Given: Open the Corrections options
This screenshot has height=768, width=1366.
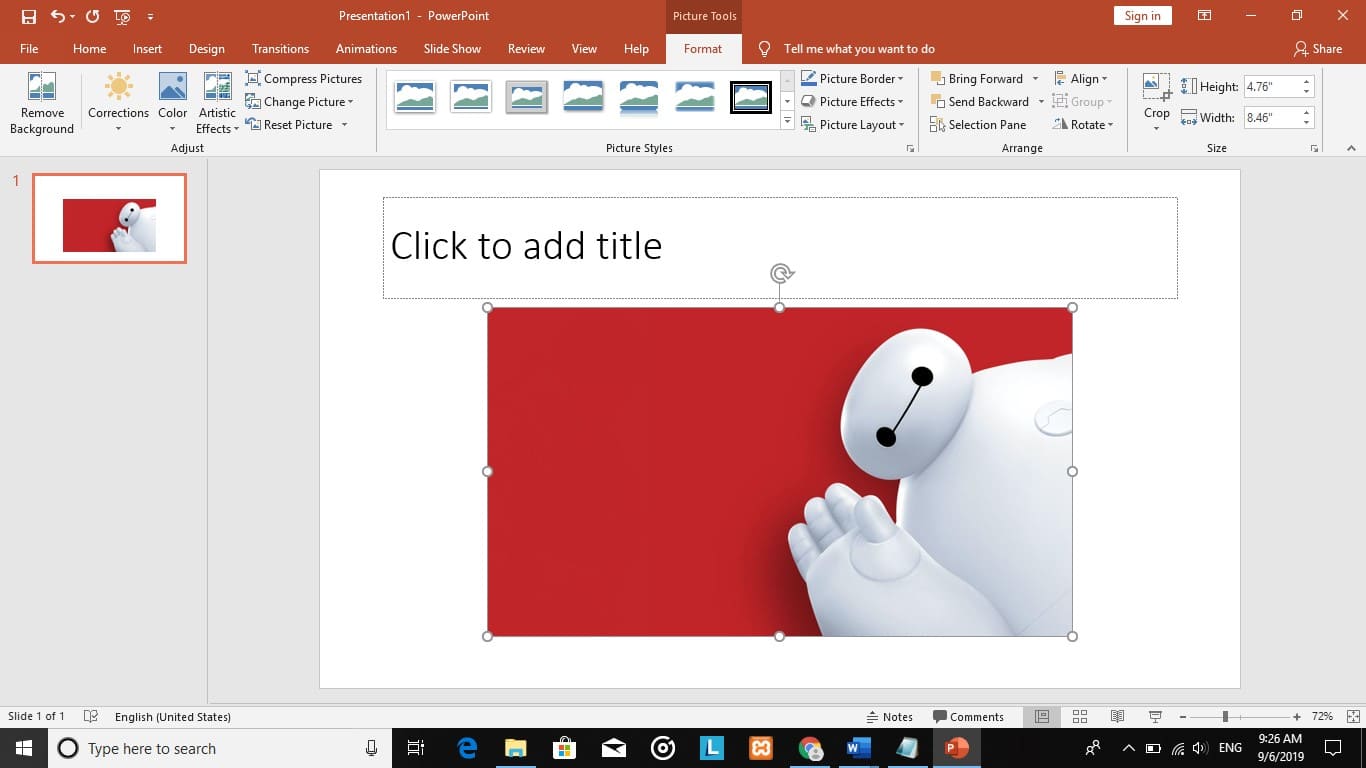Looking at the screenshot, I should click(118, 103).
